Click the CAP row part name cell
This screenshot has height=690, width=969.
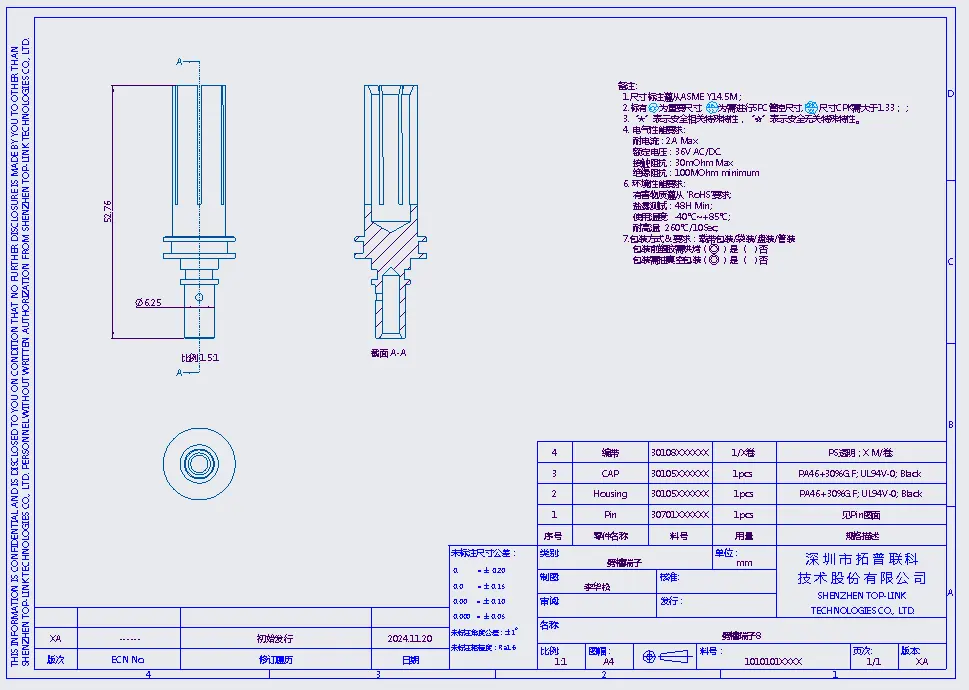(610, 474)
